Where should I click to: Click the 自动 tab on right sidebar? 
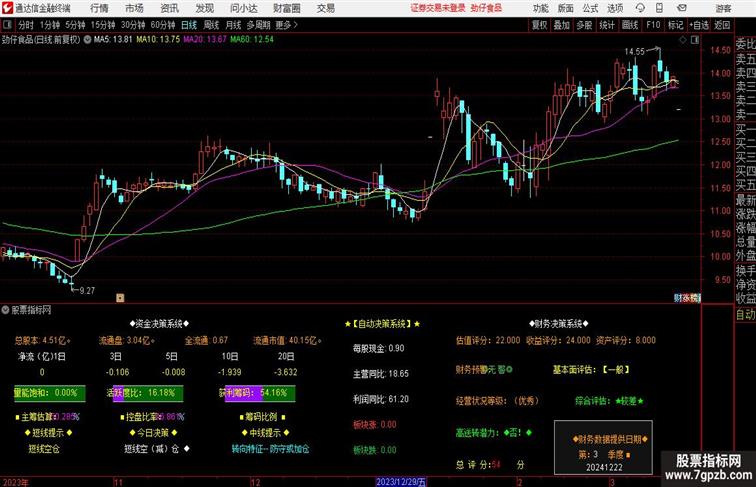click(x=745, y=314)
